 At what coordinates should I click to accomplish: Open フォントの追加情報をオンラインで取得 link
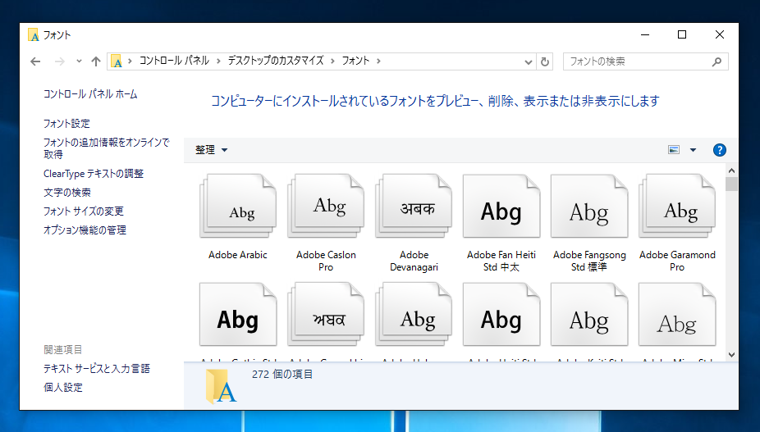[106, 148]
